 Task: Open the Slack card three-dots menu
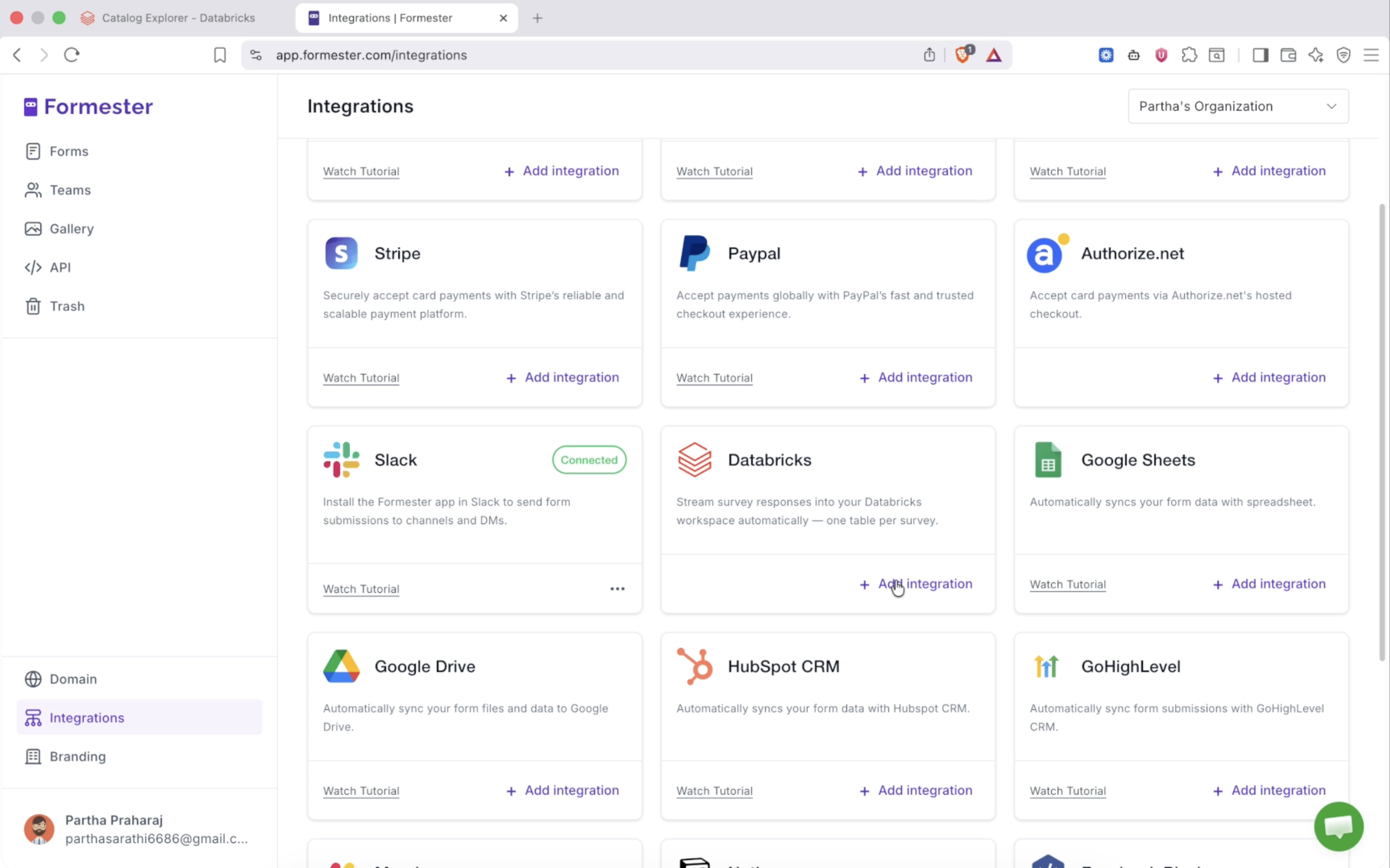[x=618, y=589]
